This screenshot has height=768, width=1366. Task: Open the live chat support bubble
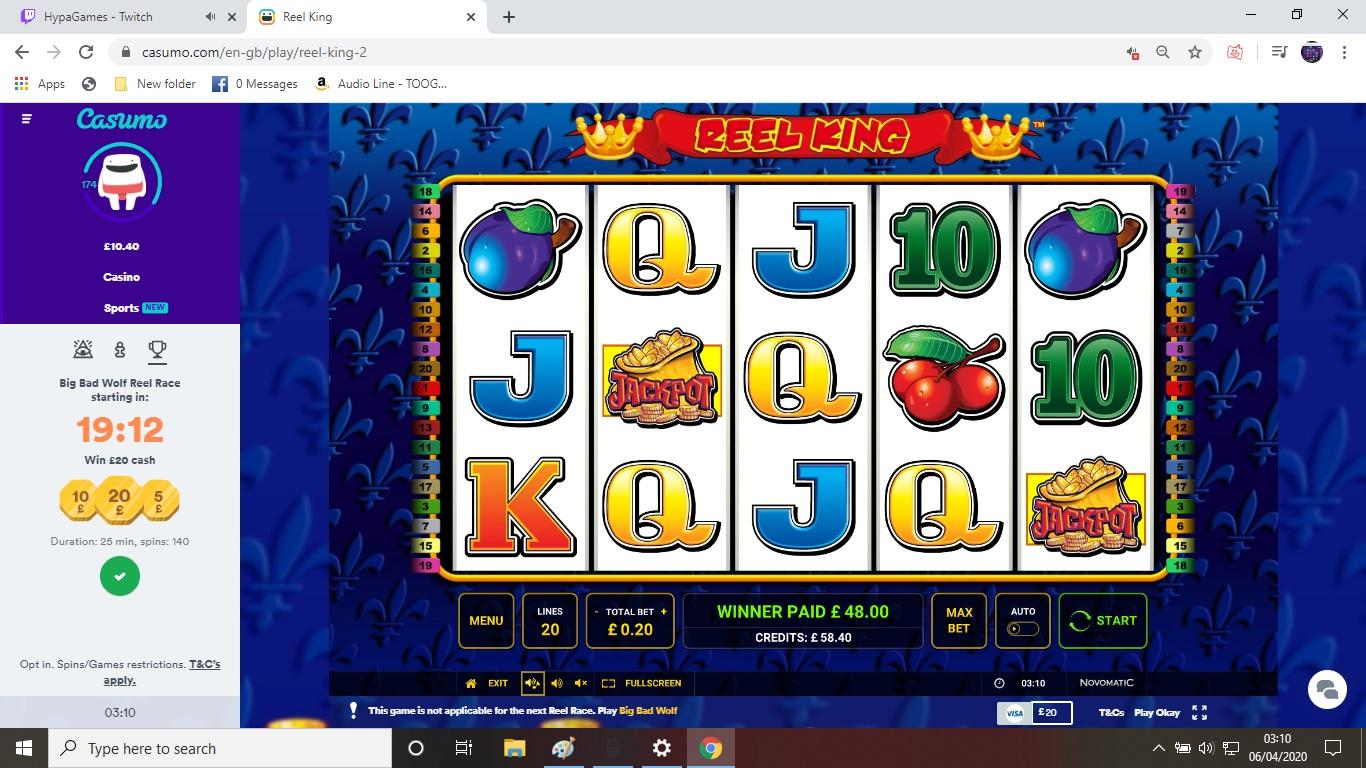click(1327, 689)
